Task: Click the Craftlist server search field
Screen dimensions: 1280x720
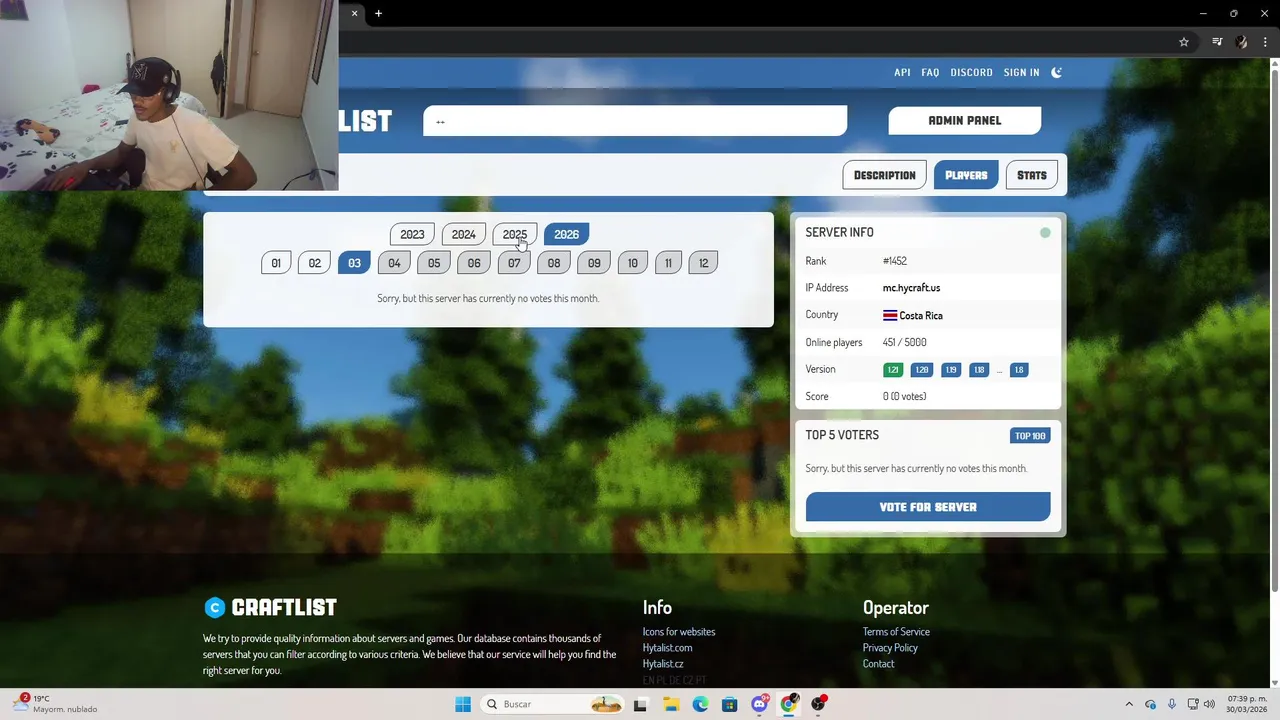Action: tap(635, 121)
